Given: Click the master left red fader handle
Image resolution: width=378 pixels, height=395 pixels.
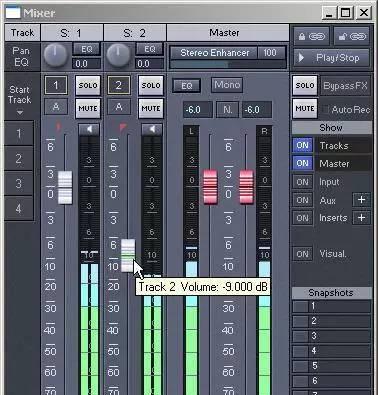Looking at the screenshot, I should coord(210,186).
